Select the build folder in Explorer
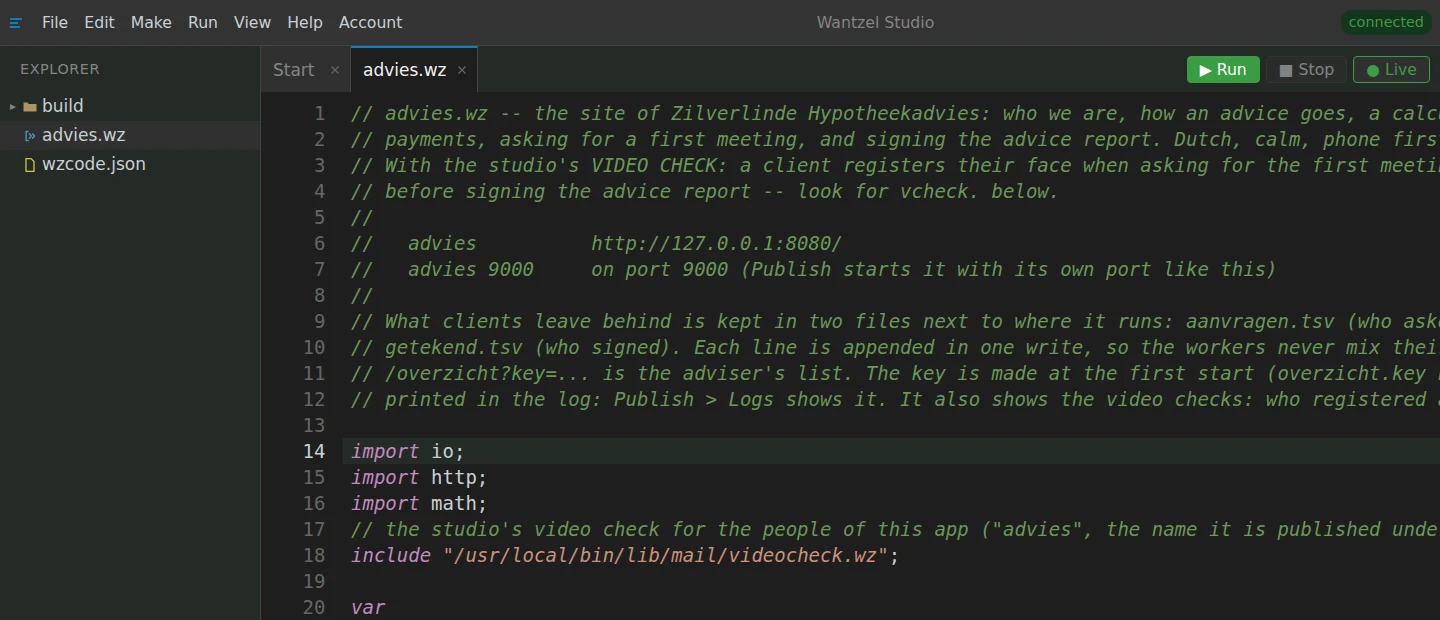Screen dimensions: 1440x620 point(130,106)
